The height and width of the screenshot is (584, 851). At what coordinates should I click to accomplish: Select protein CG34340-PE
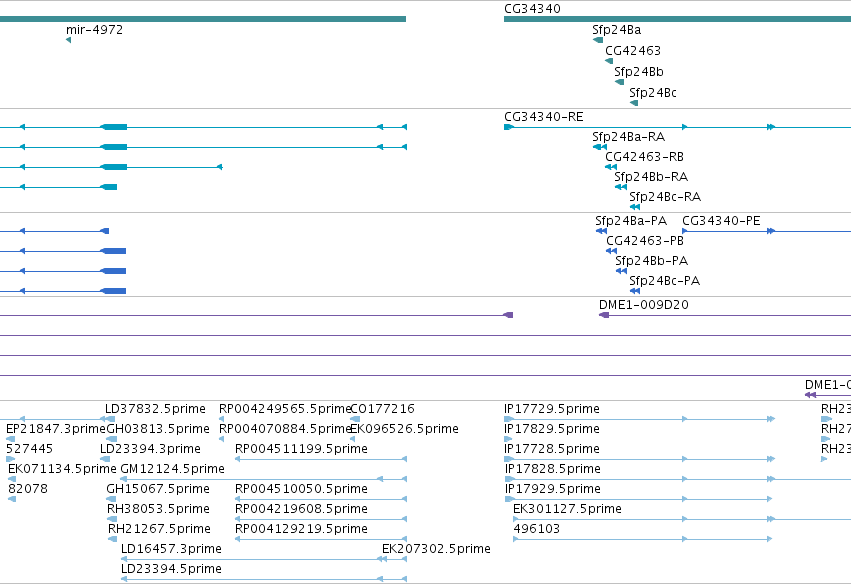[x=721, y=221]
